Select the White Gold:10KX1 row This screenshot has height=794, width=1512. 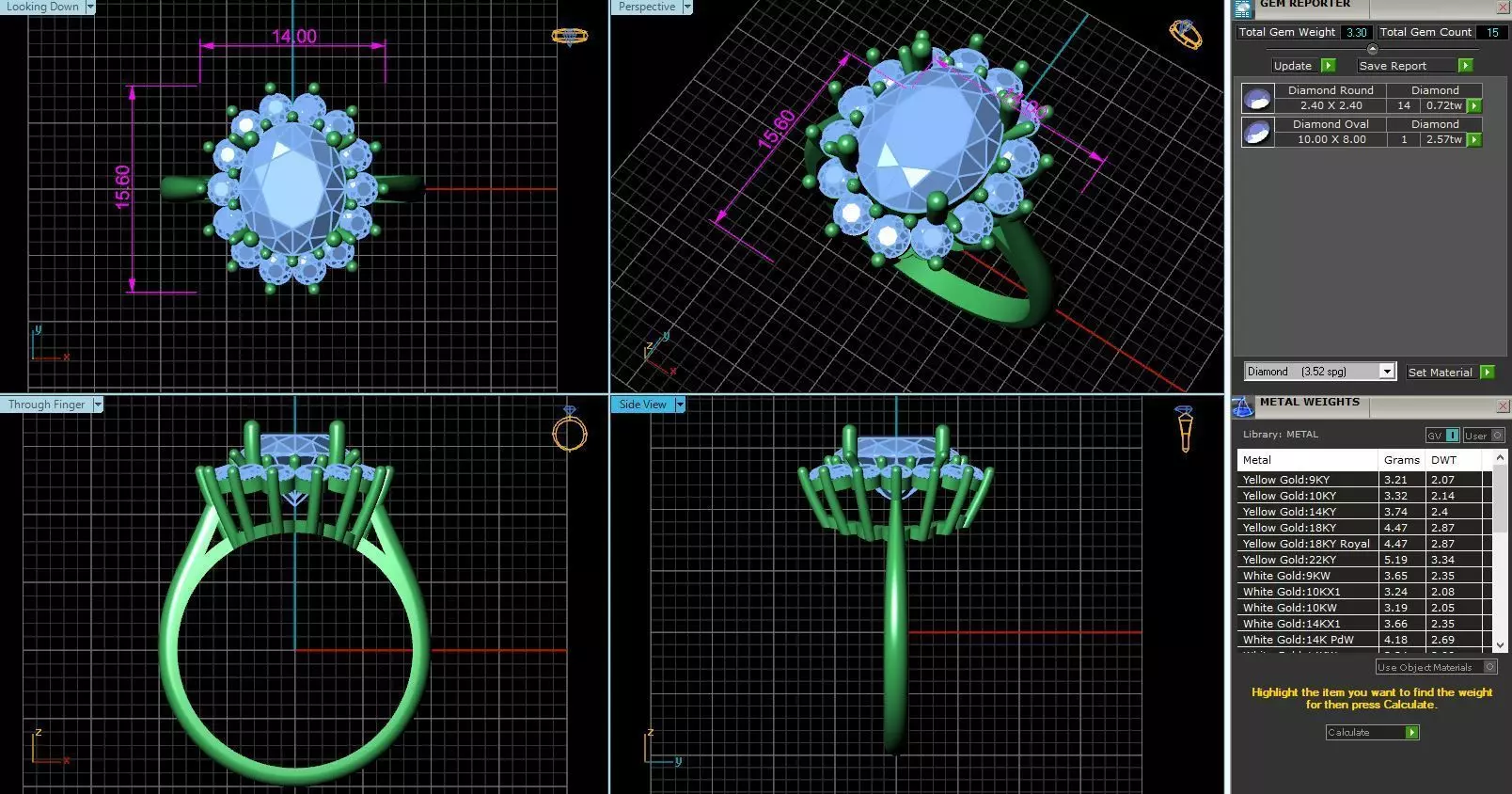1364,592
